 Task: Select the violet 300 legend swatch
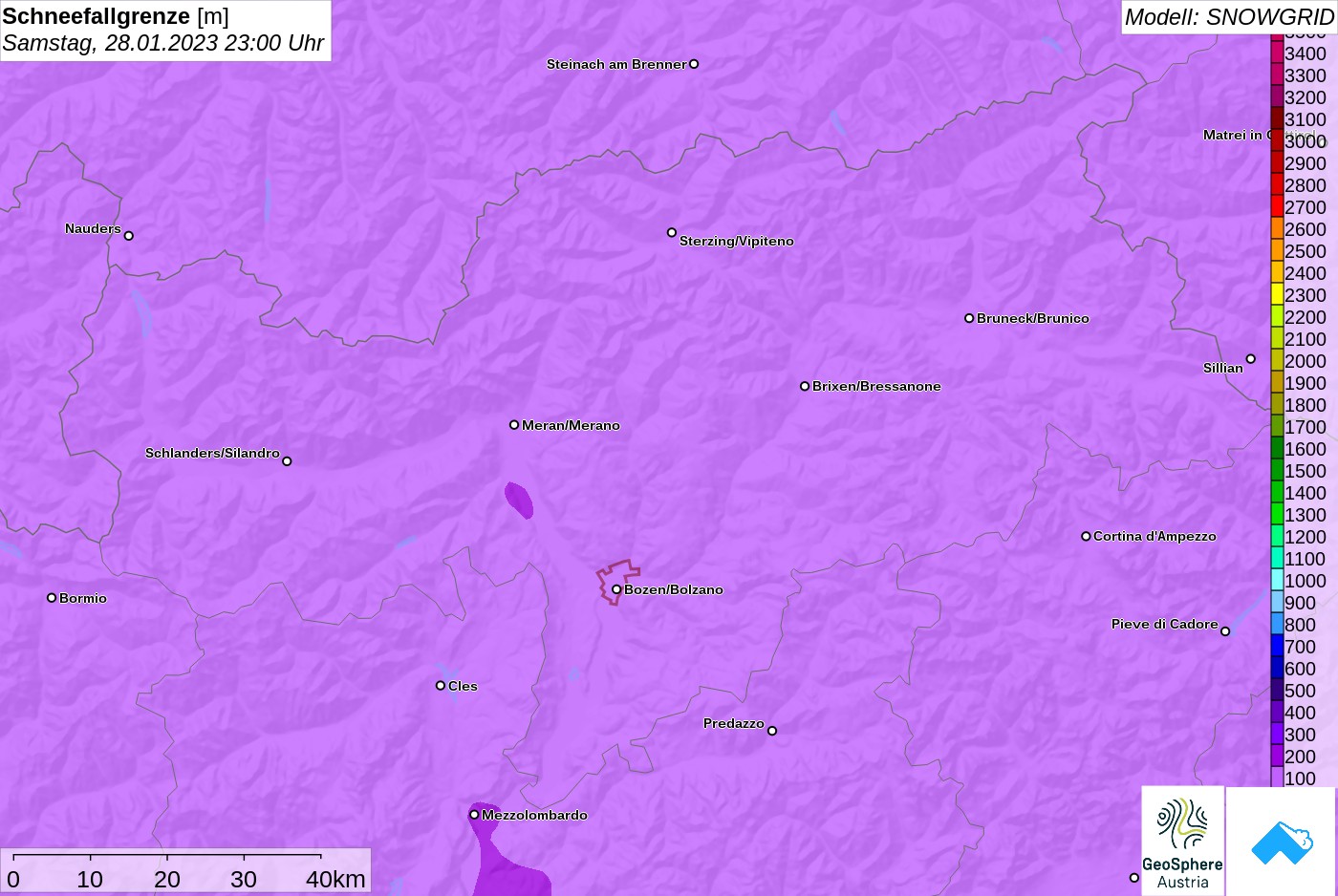pos(1277,734)
